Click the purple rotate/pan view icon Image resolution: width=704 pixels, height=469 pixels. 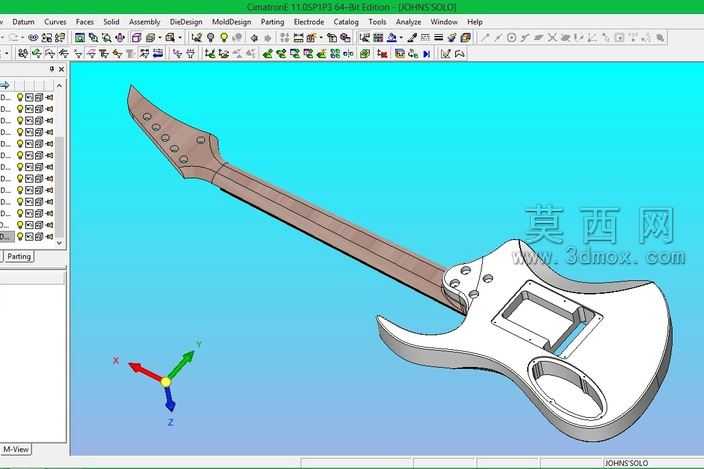click(x=120, y=38)
